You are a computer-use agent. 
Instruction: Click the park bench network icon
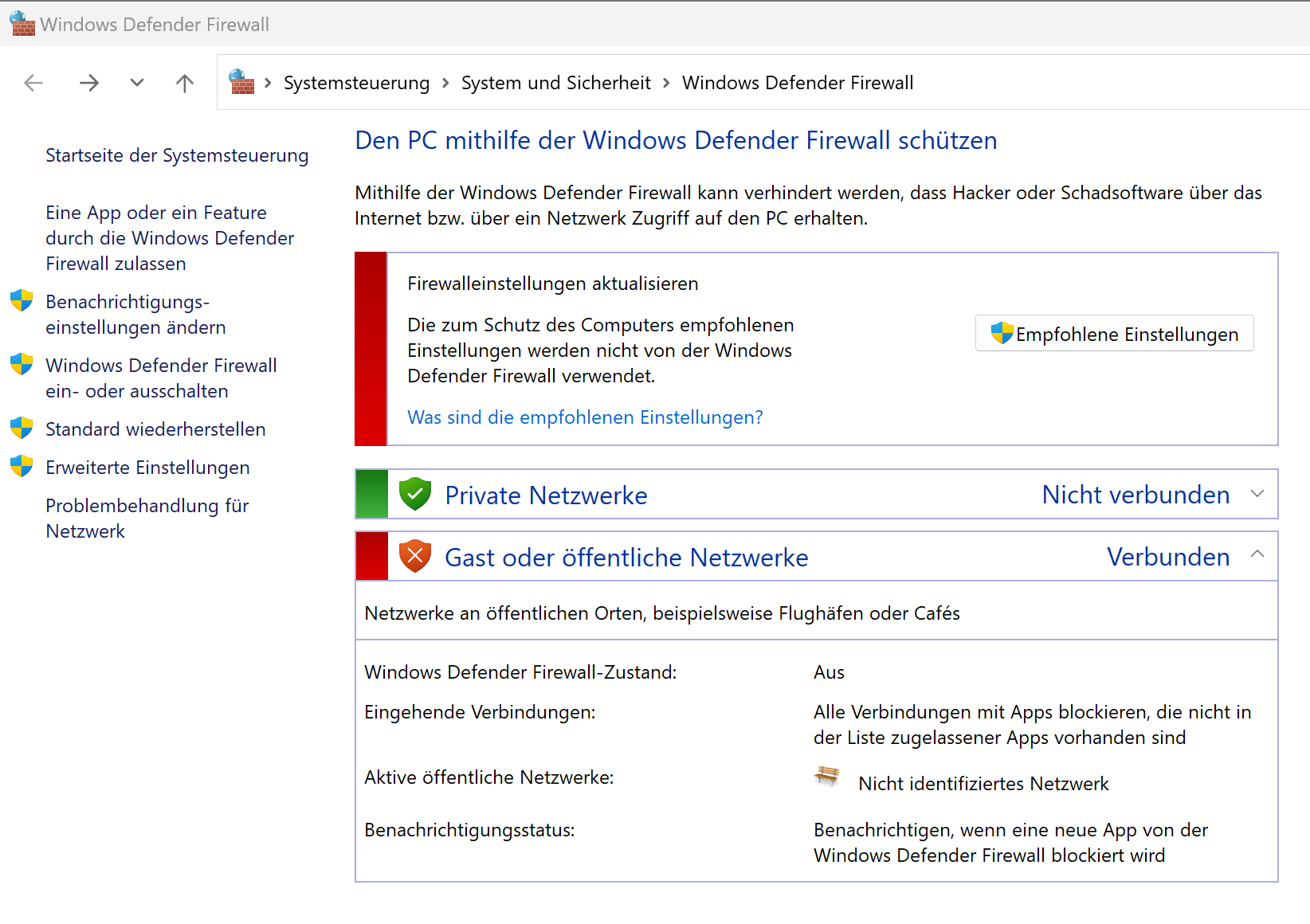(827, 776)
